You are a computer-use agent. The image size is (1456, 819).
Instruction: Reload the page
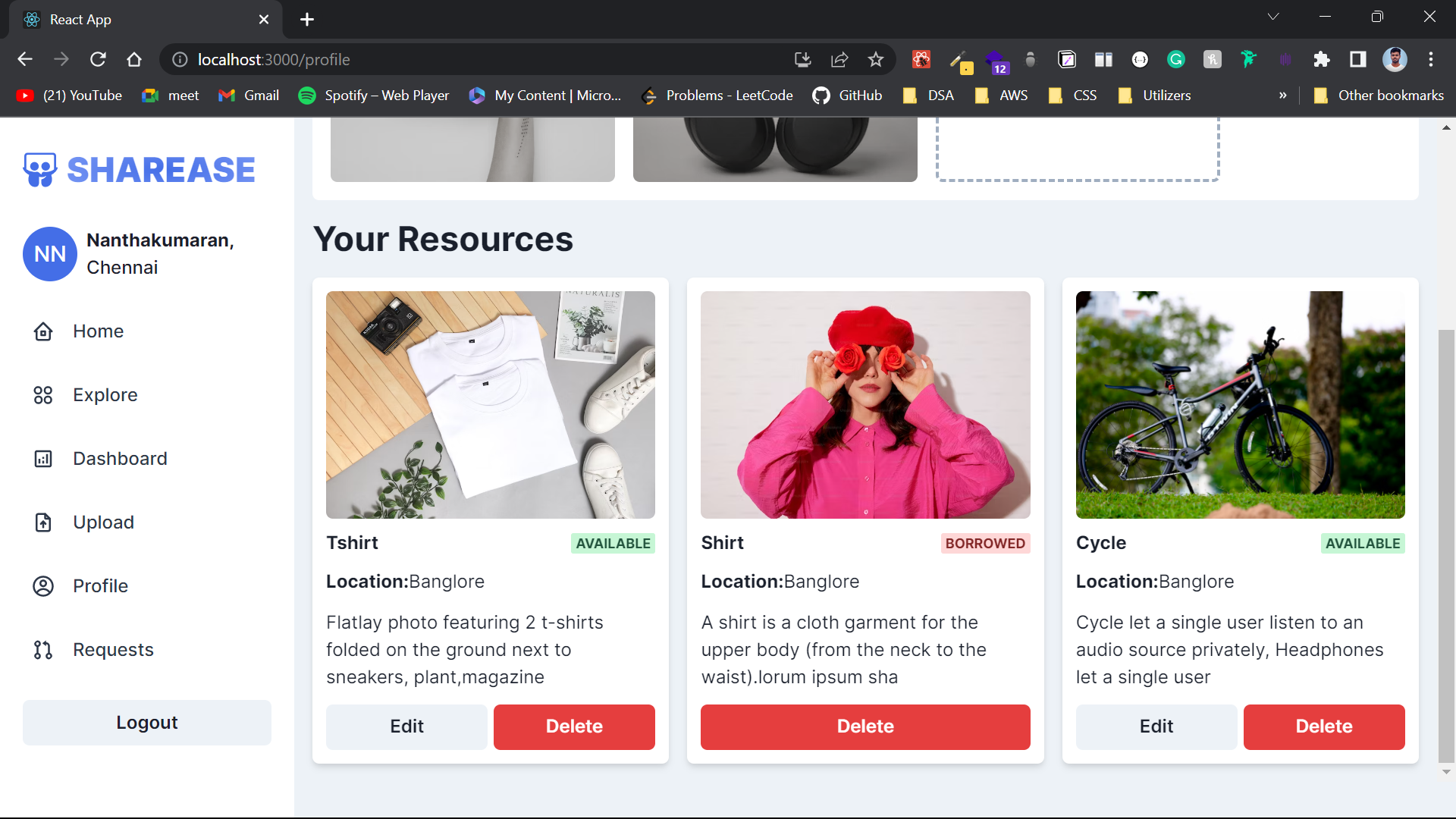pyautogui.click(x=98, y=59)
